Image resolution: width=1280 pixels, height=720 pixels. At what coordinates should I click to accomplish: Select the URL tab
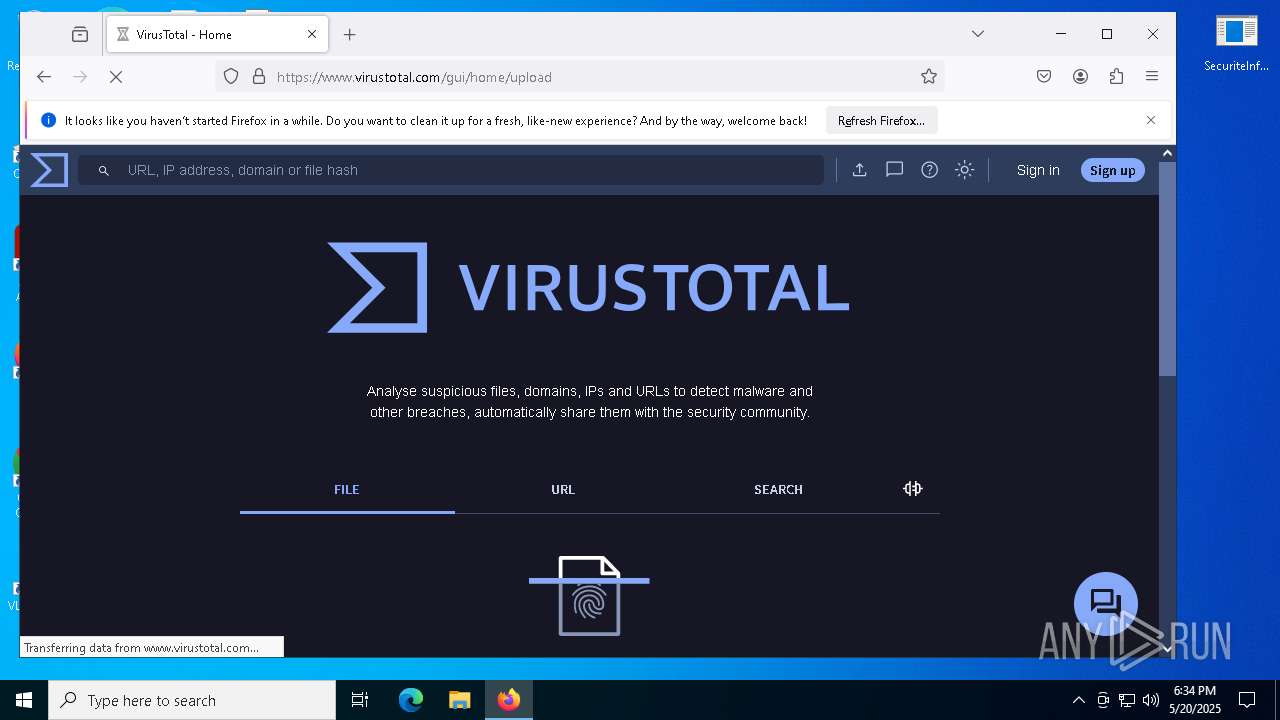coord(563,489)
